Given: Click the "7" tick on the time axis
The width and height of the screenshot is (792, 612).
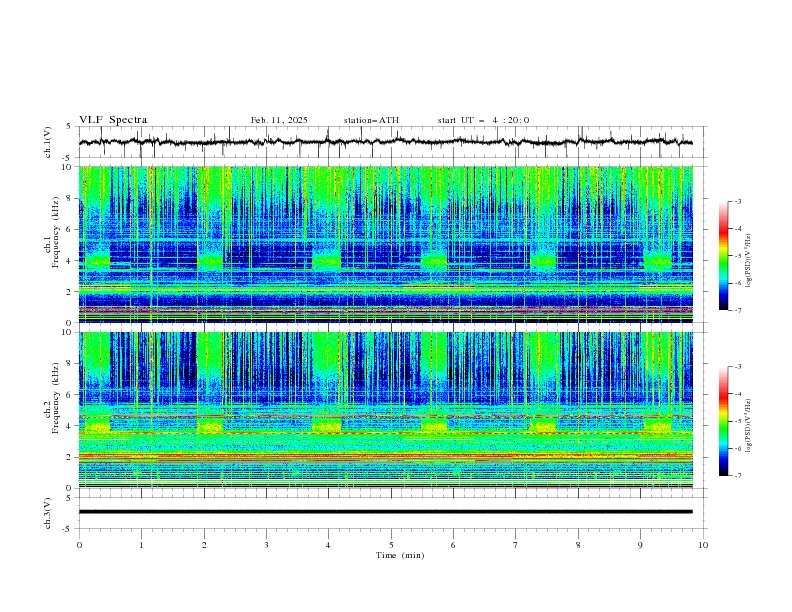Looking at the screenshot, I should 516,545.
